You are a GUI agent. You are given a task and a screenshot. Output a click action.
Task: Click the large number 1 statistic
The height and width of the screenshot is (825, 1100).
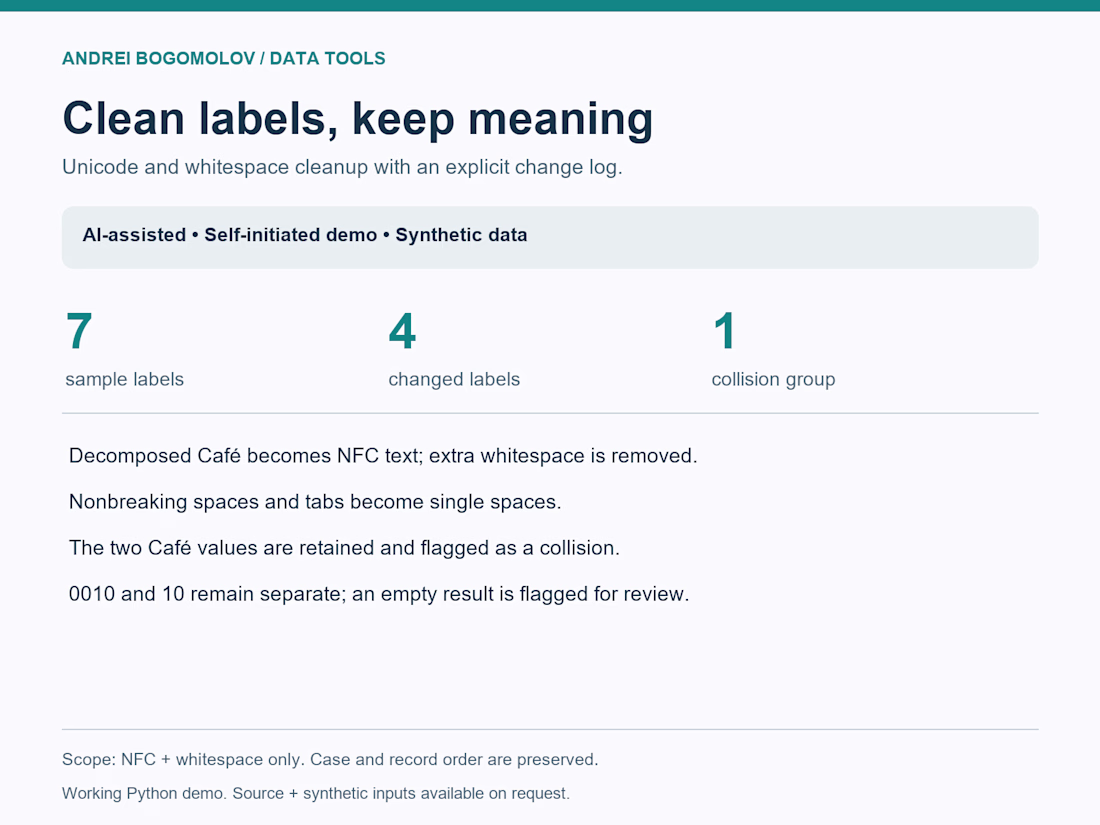tap(724, 331)
